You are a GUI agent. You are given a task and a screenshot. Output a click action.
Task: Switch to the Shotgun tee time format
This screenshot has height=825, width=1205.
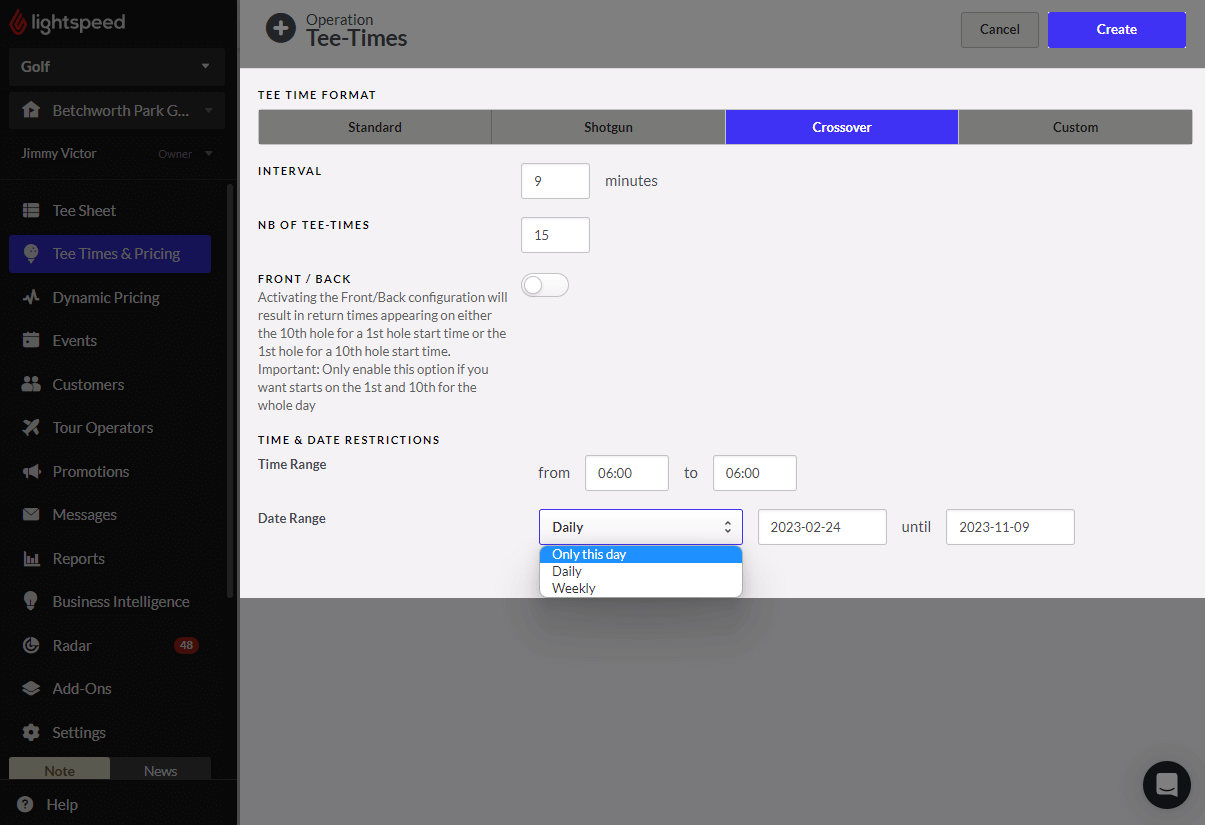608,126
